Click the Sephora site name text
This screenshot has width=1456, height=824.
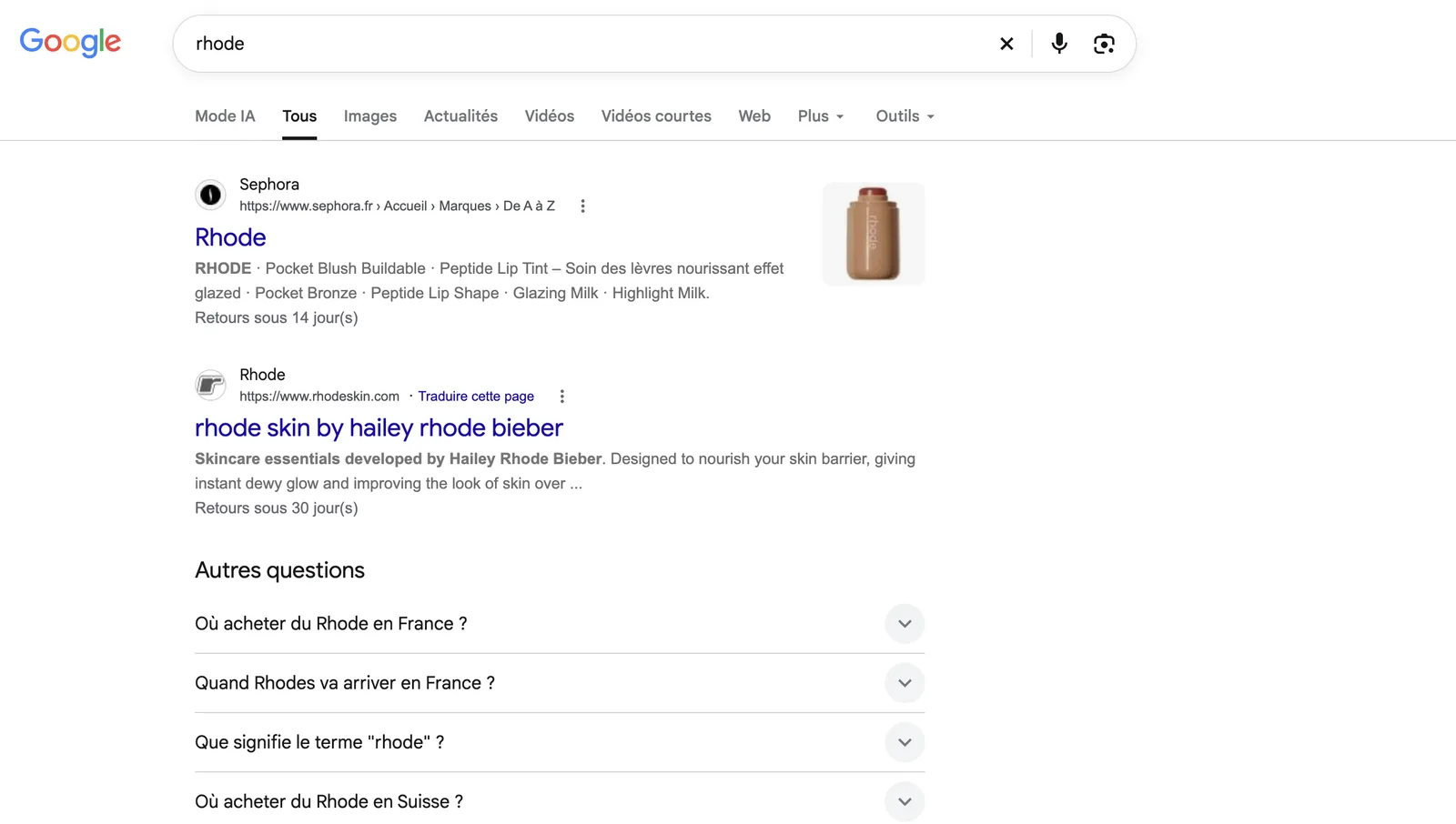pyautogui.click(x=269, y=185)
